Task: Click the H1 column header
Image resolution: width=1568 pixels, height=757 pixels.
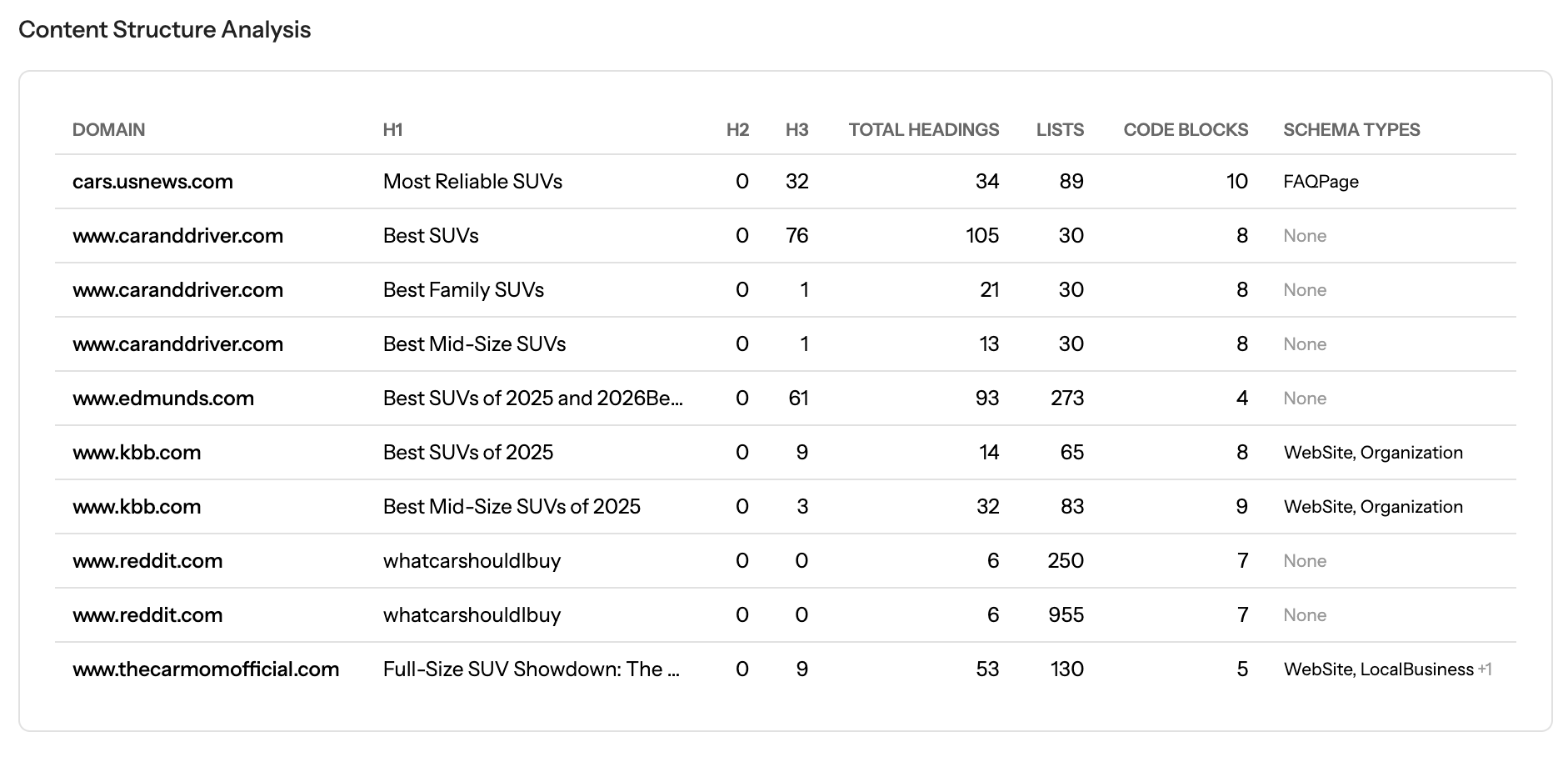Action: (392, 130)
